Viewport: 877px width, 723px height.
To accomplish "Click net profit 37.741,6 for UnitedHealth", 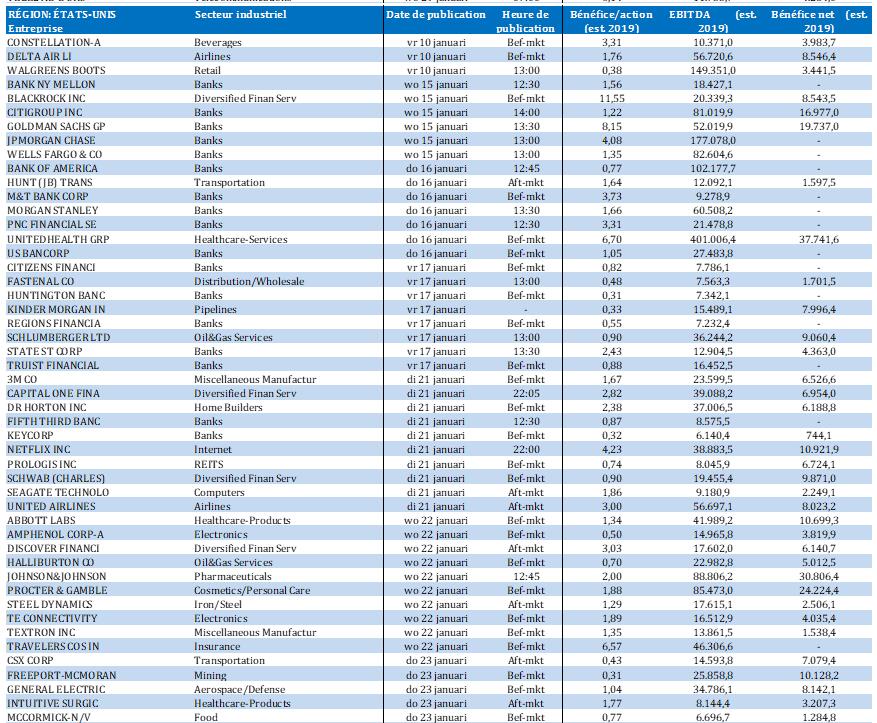I will coord(819,239).
